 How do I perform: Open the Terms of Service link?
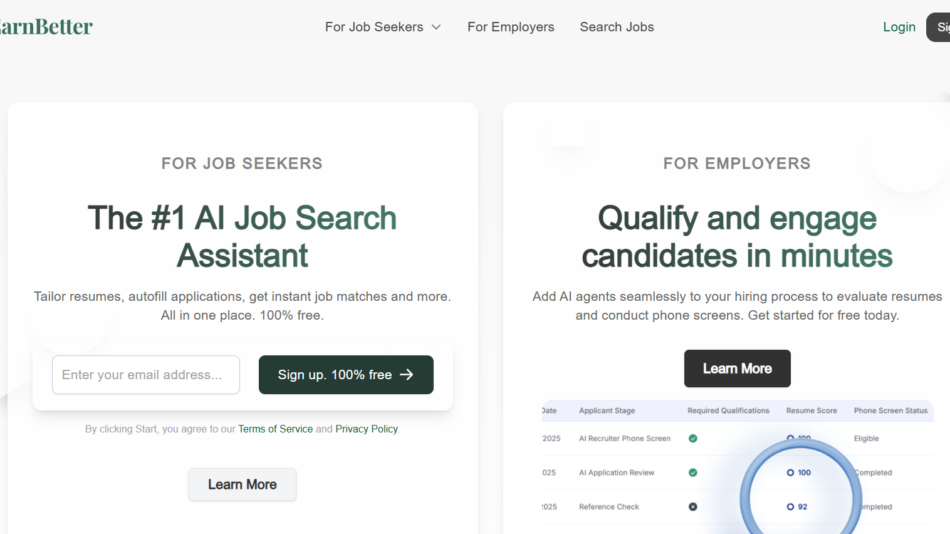pos(275,429)
